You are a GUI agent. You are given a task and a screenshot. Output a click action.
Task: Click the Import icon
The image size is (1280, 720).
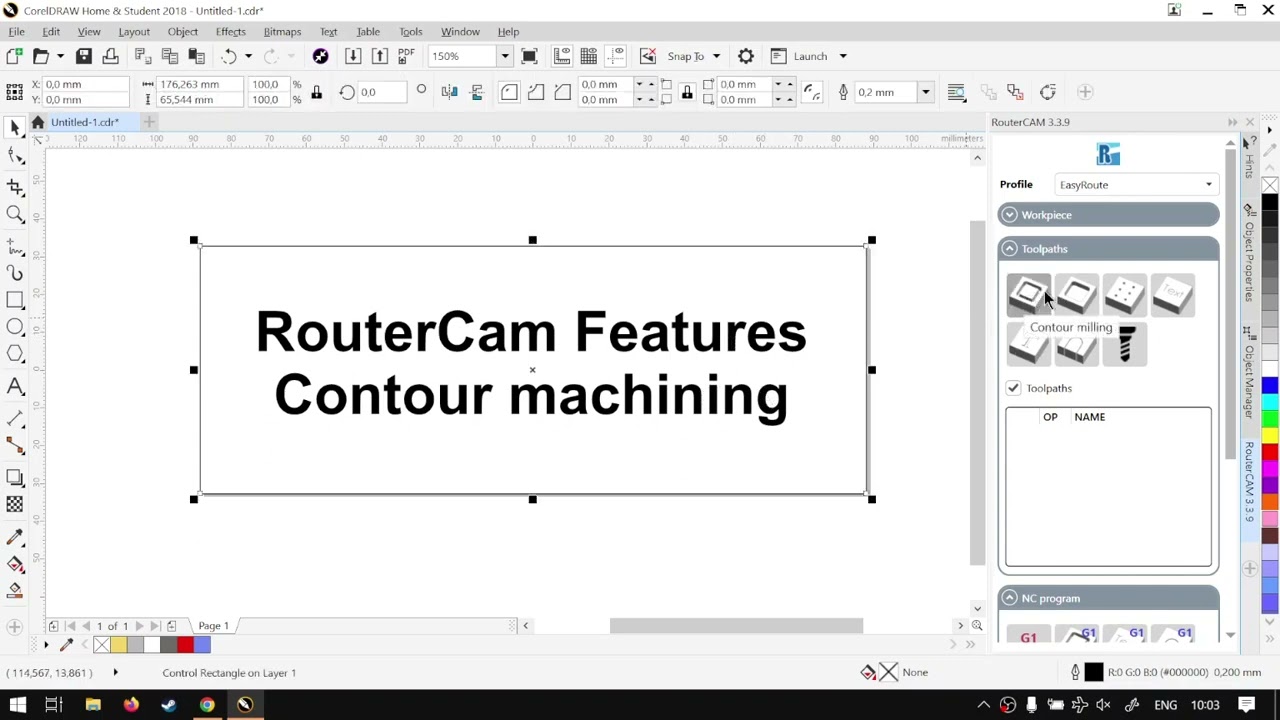coord(353,56)
